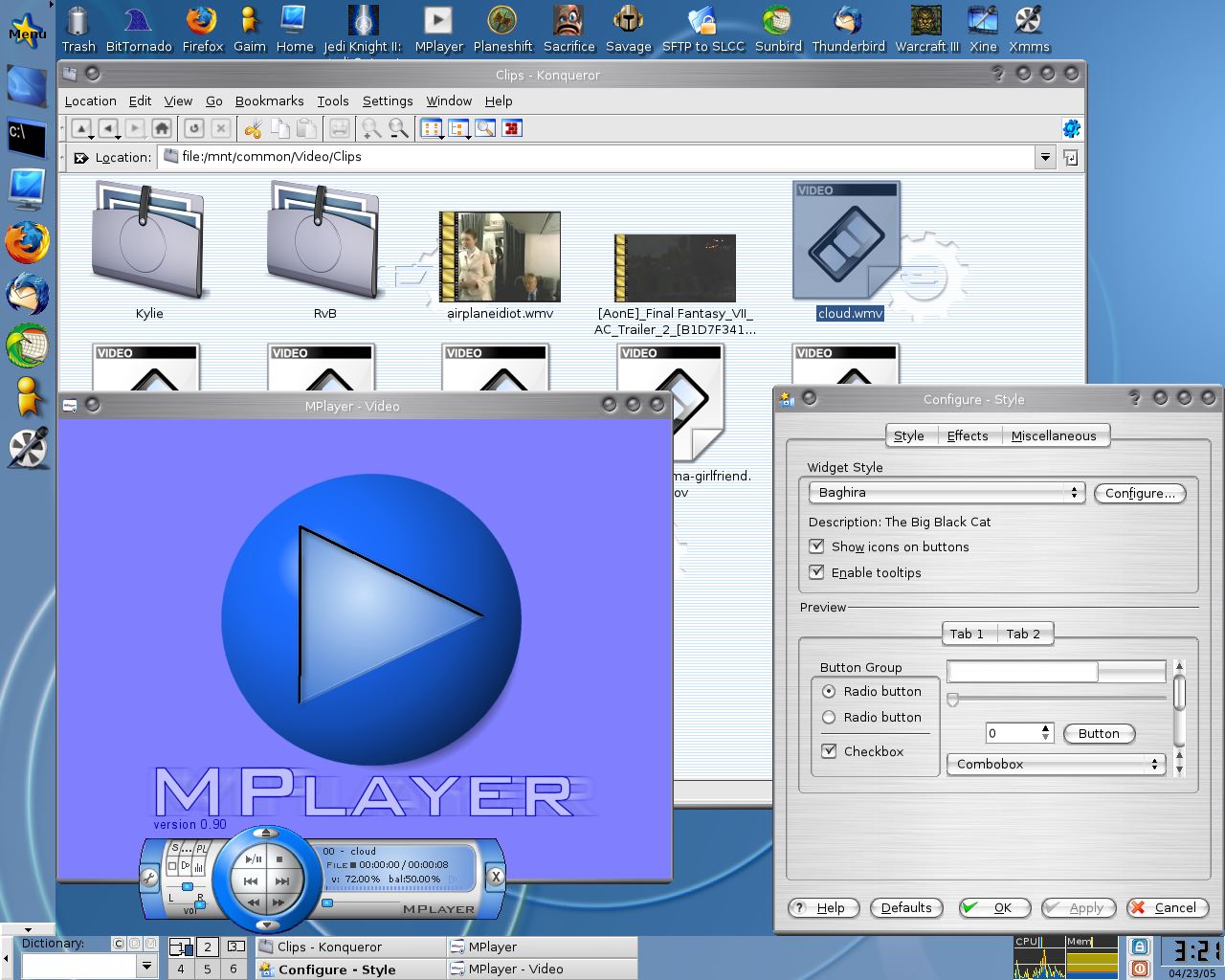Select the first Radio button in preview
Screen dimensions: 1225x980
tap(829, 691)
